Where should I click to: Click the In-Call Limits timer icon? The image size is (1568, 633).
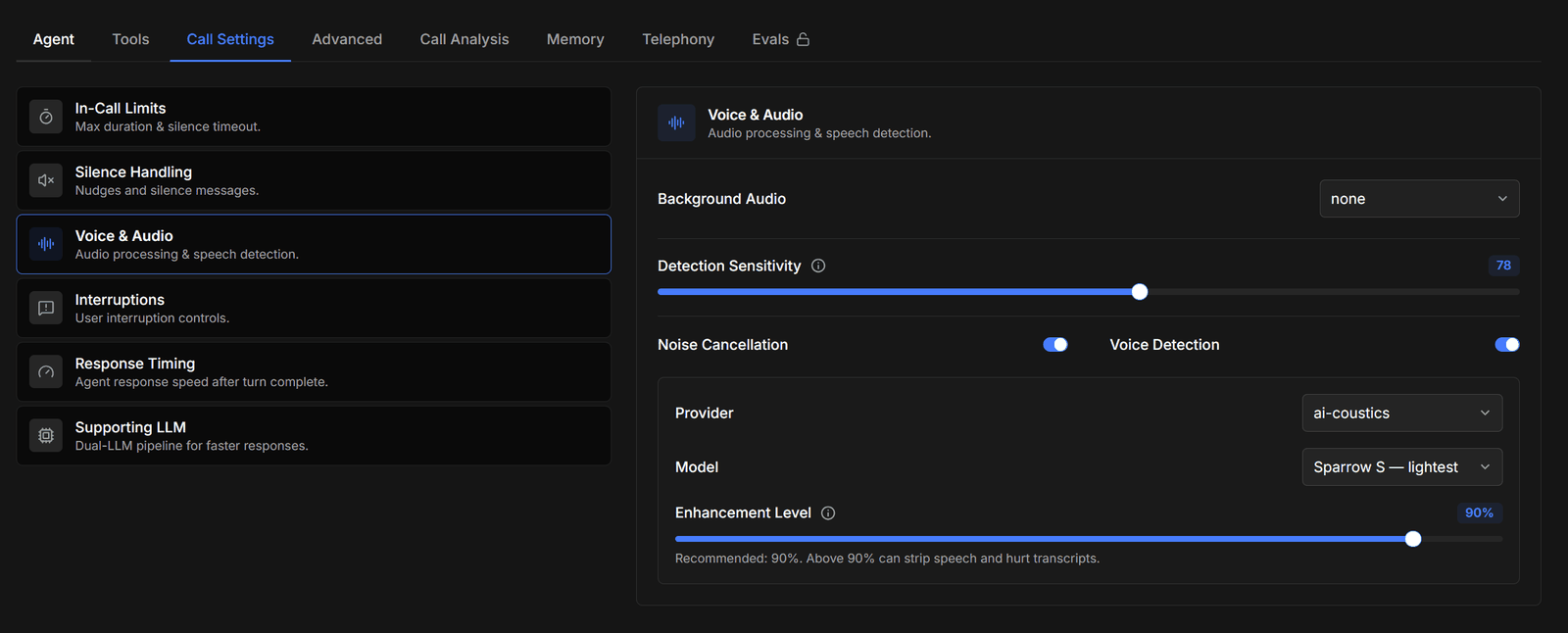(x=46, y=117)
